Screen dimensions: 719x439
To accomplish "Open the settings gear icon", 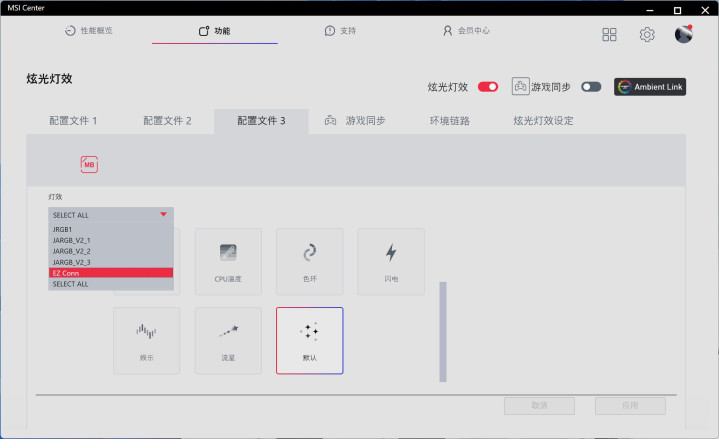I will point(647,34).
